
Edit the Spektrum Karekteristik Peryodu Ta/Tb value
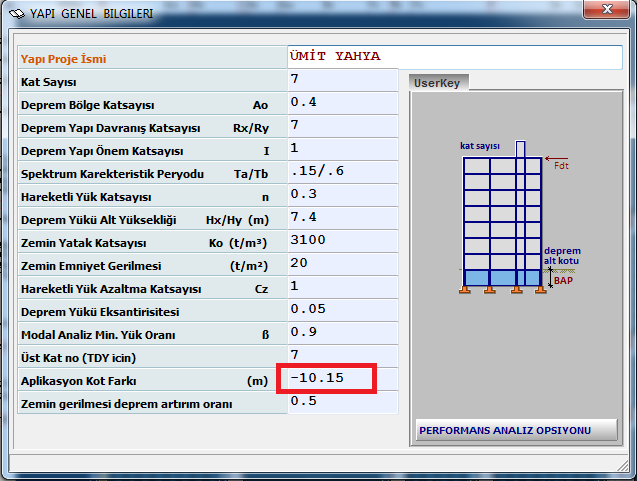[341, 173]
